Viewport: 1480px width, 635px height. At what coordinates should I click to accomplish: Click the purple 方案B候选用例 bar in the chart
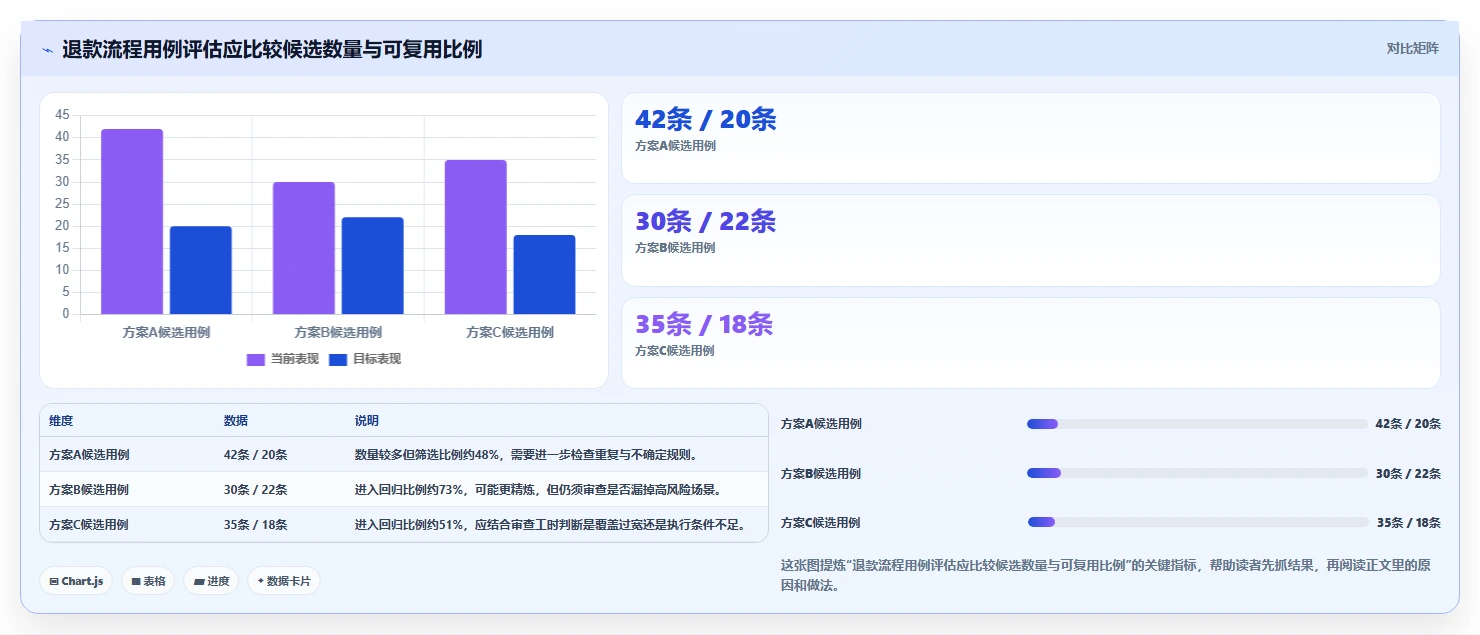point(304,248)
